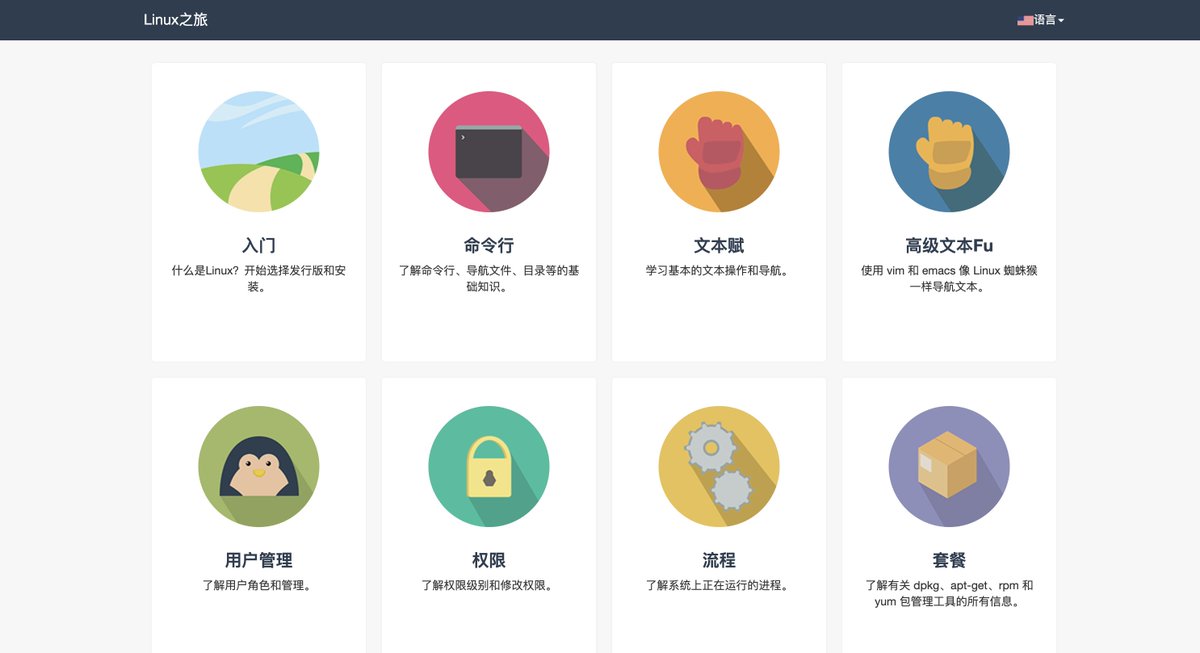The image size is (1200, 653).
Task: Click the 入门 course title
Action: click(258, 243)
